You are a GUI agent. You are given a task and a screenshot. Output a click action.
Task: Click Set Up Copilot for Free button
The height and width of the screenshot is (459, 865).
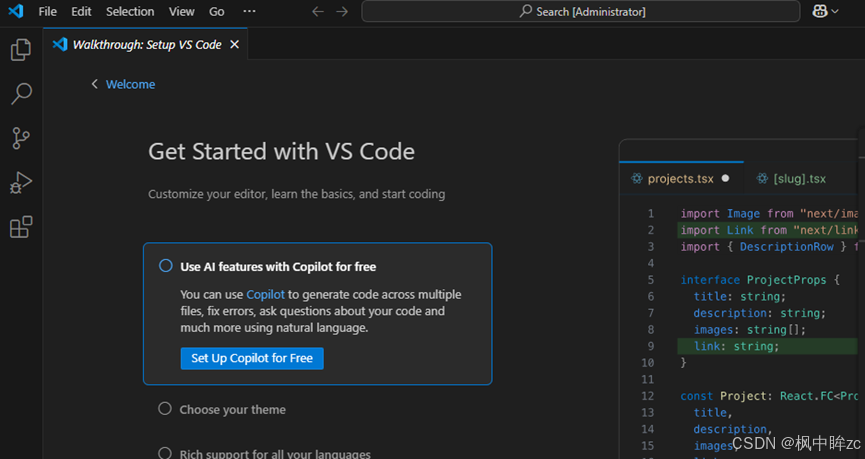pos(252,359)
